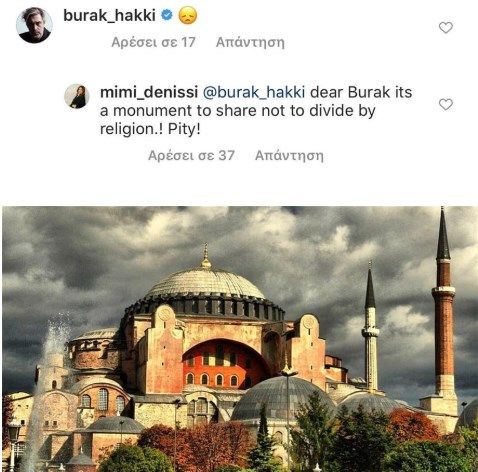Open burak_hakki's profile picture
Screen dimensions: 478x472
tap(34, 25)
